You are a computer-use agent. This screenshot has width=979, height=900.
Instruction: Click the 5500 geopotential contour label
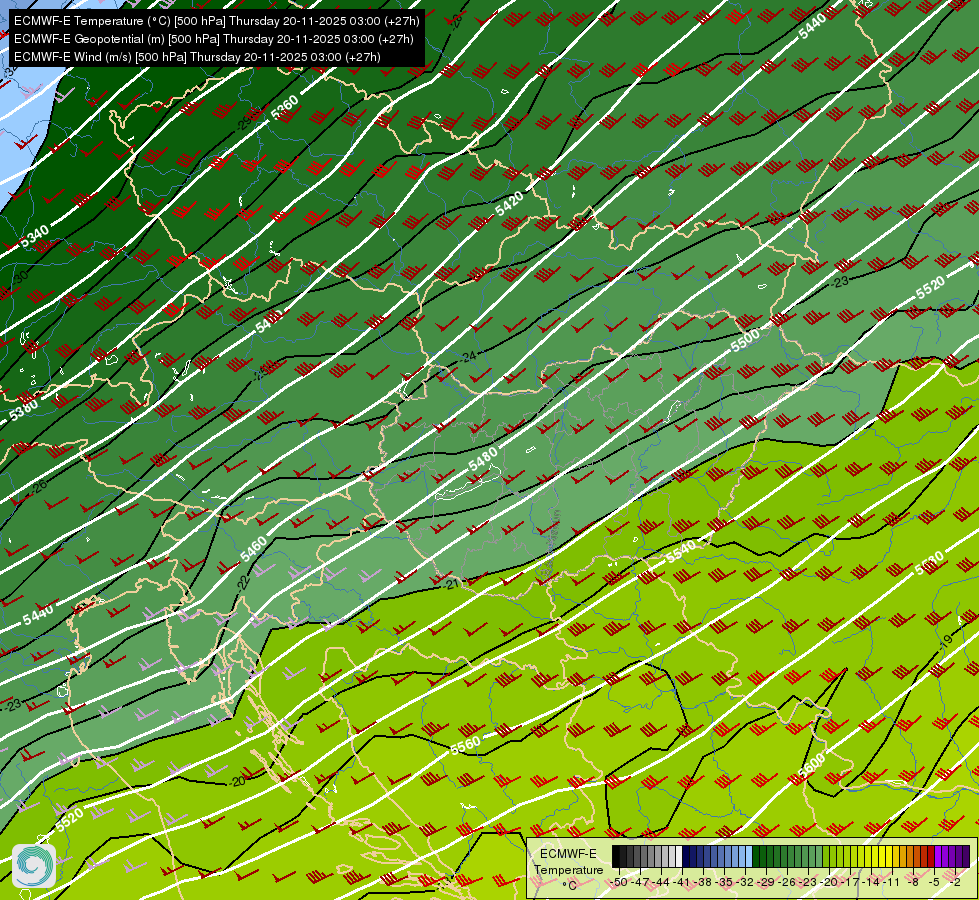745,340
